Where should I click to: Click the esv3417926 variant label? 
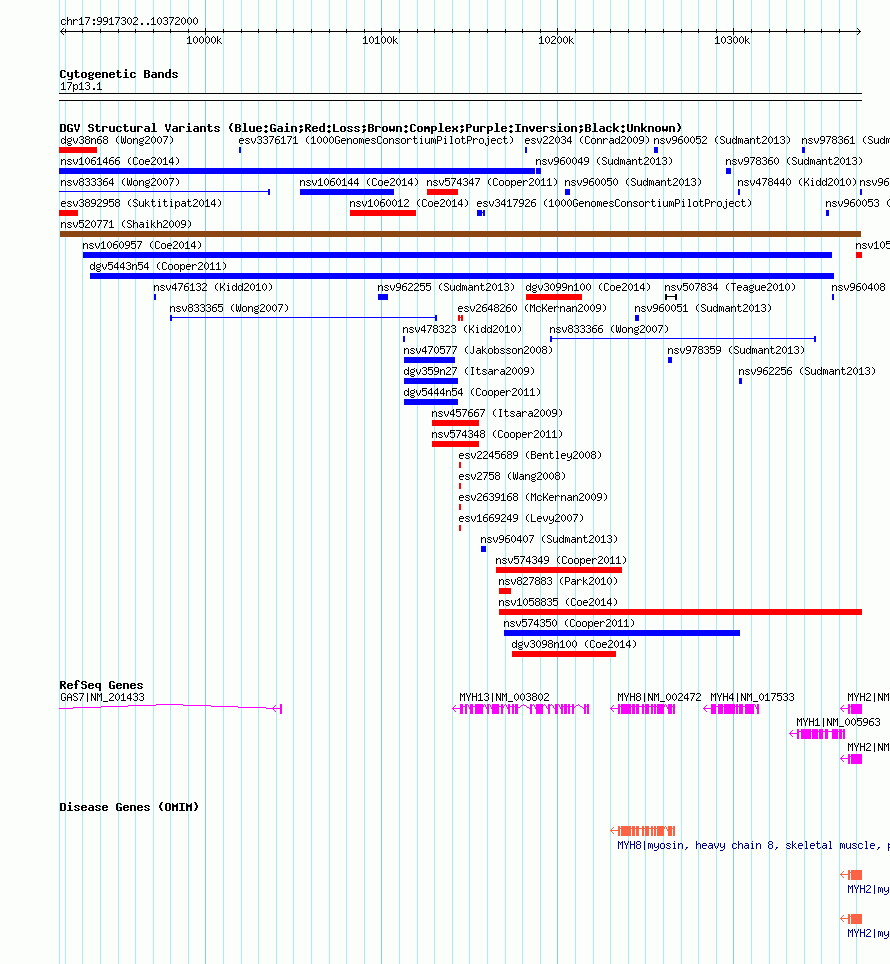click(614, 203)
